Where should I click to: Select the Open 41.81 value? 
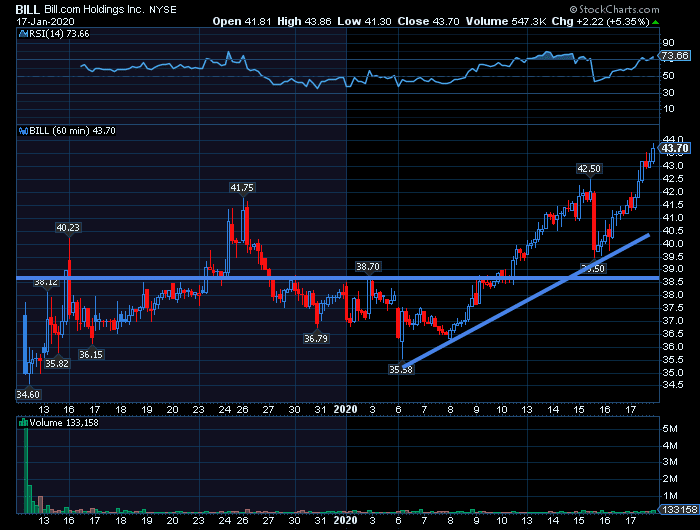coord(242,21)
